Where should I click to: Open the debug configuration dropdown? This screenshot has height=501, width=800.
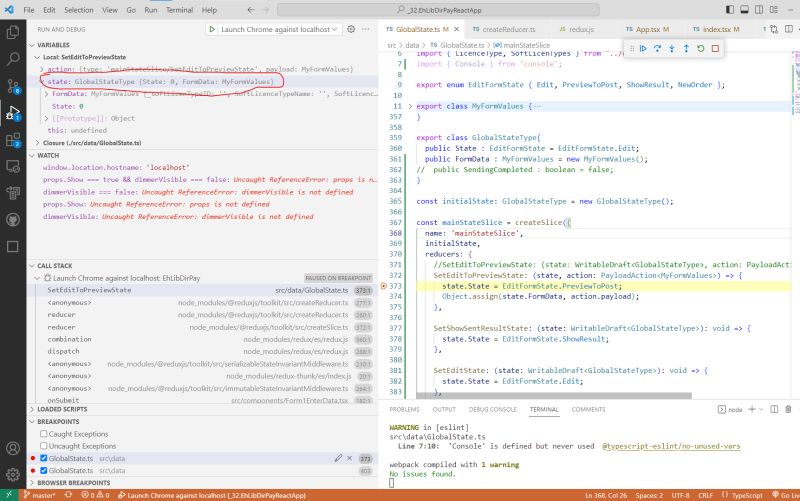[x=280, y=30]
